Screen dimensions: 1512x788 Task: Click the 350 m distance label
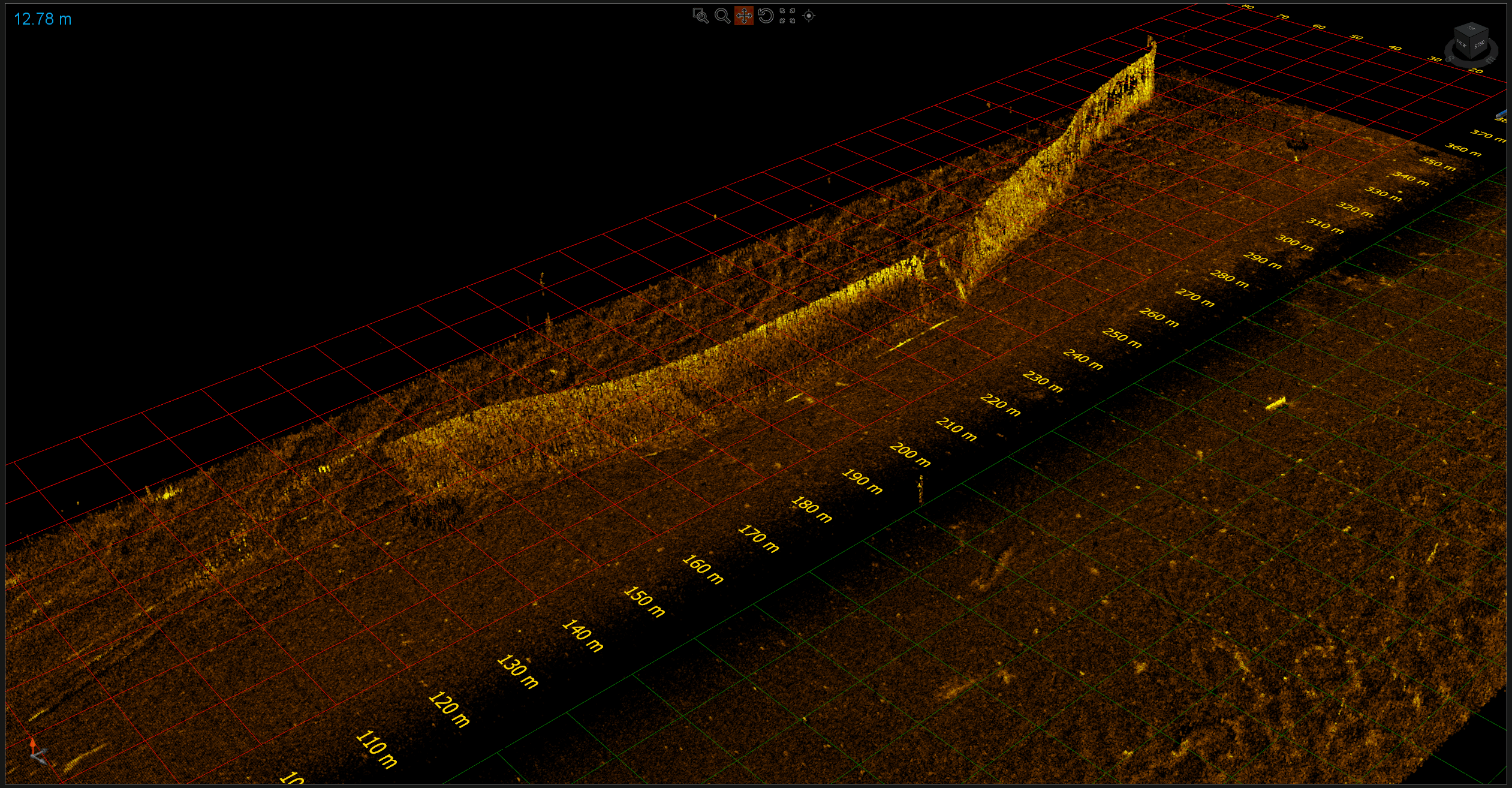1438,163
